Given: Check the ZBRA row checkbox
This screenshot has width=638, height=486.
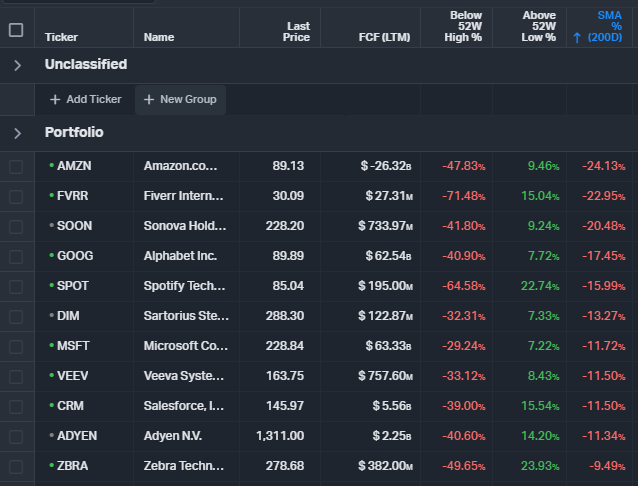Looking at the screenshot, I should [x=16, y=466].
